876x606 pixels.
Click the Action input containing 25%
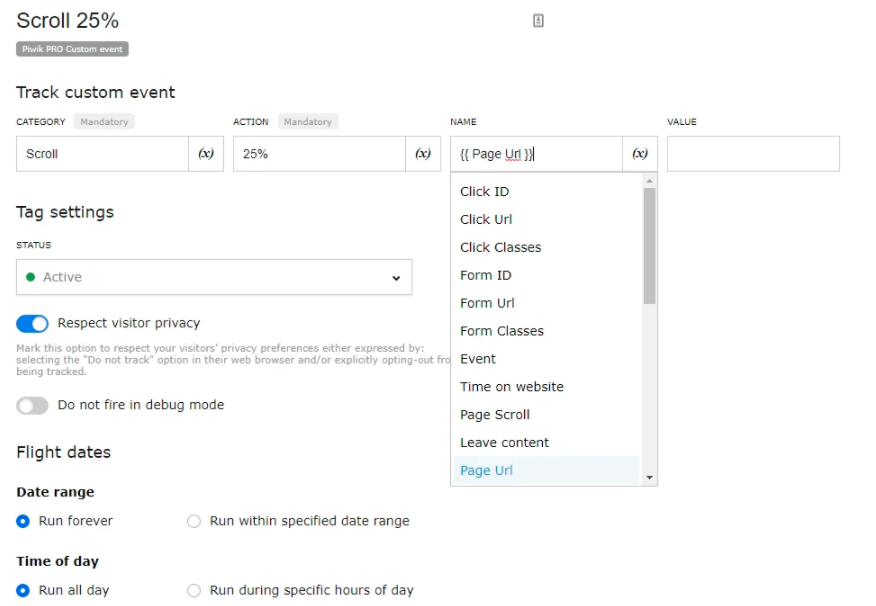(x=319, y=154)
